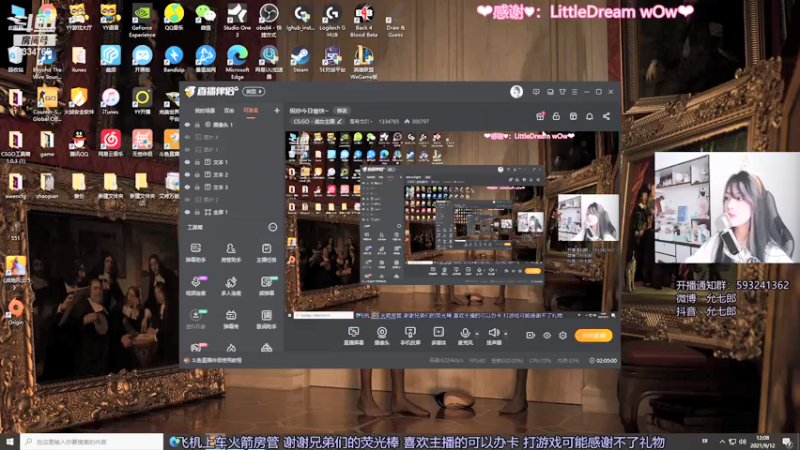
Task: Show hidden system tray icons on taskbar
Action: [722, 442]
